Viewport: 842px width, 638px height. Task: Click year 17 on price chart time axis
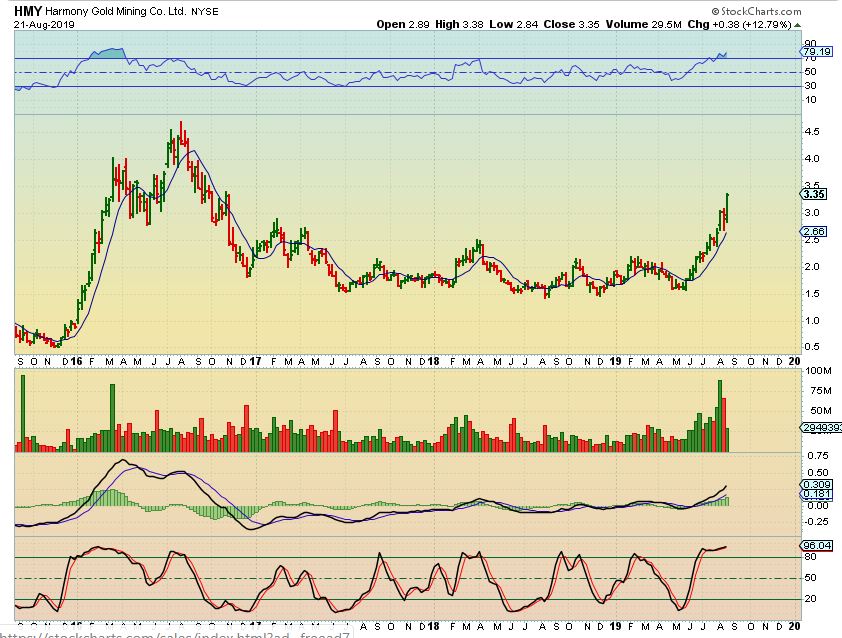[x=255, y=361]
